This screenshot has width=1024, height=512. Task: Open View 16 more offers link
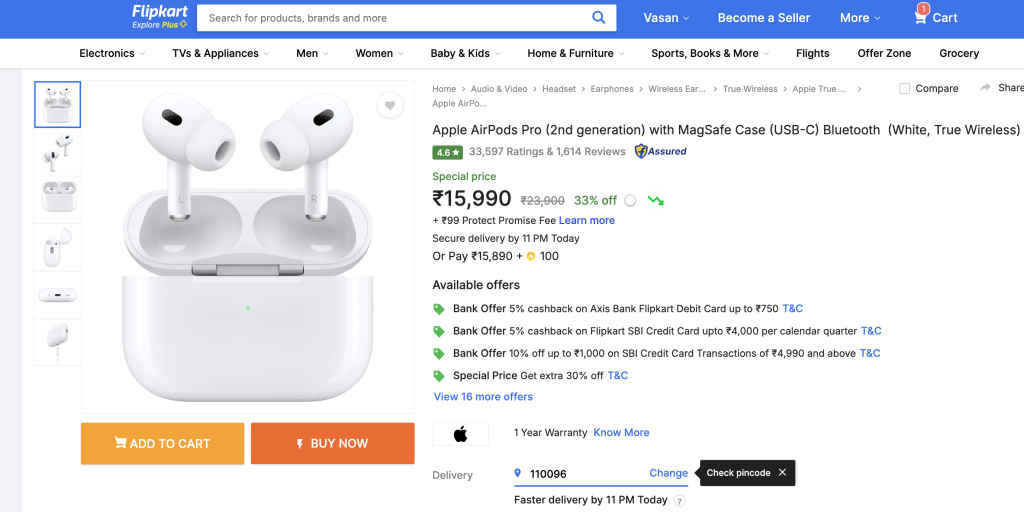[x=483, y=397]
